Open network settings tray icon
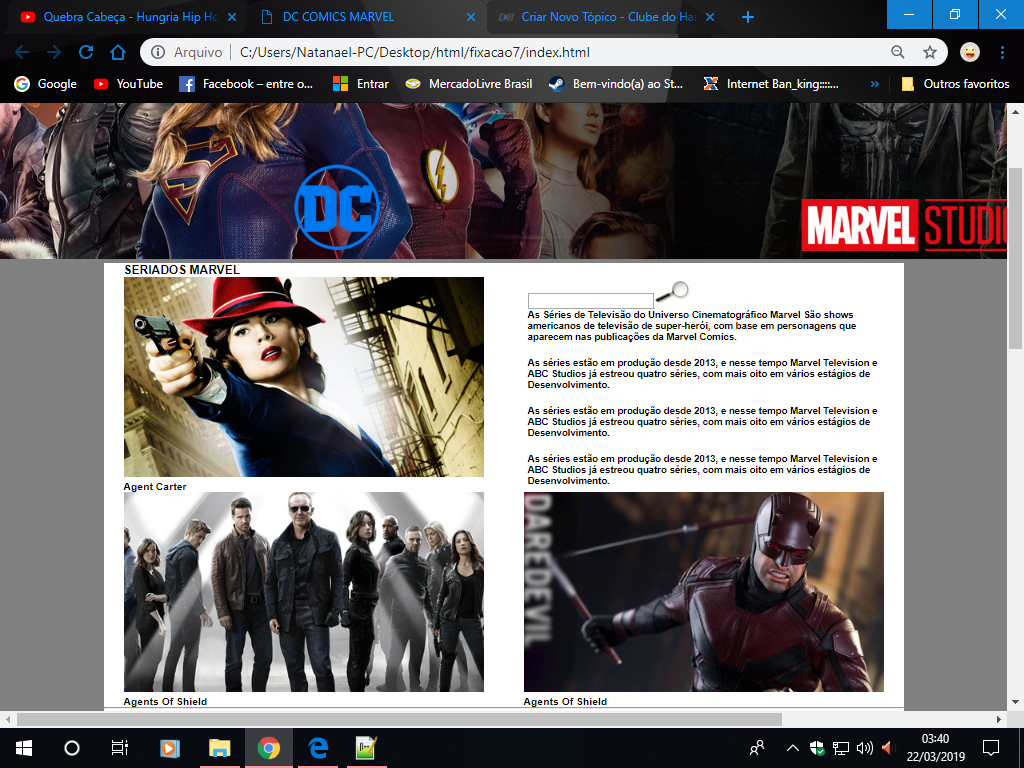This screenshot has height=768, width=1024. click(840, 748)
